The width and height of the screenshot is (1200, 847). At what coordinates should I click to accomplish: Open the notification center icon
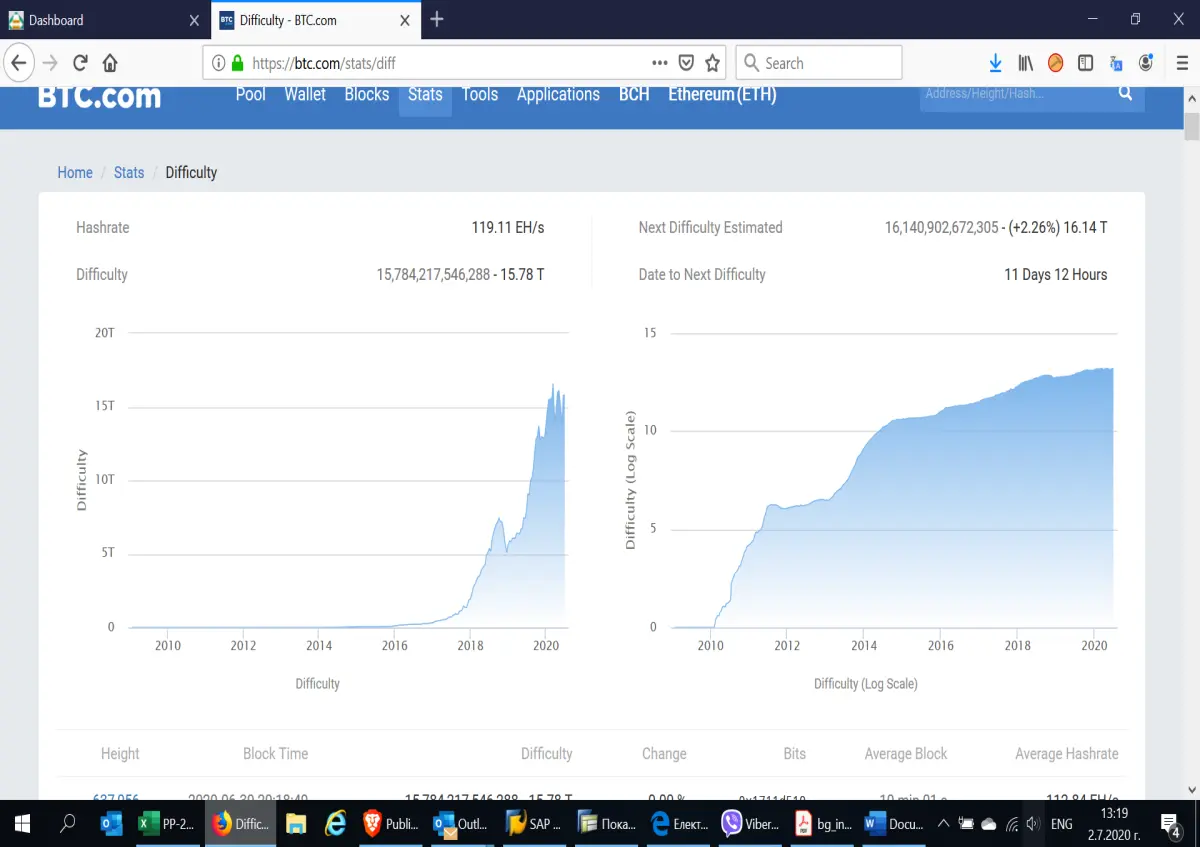click(1170, 824)
